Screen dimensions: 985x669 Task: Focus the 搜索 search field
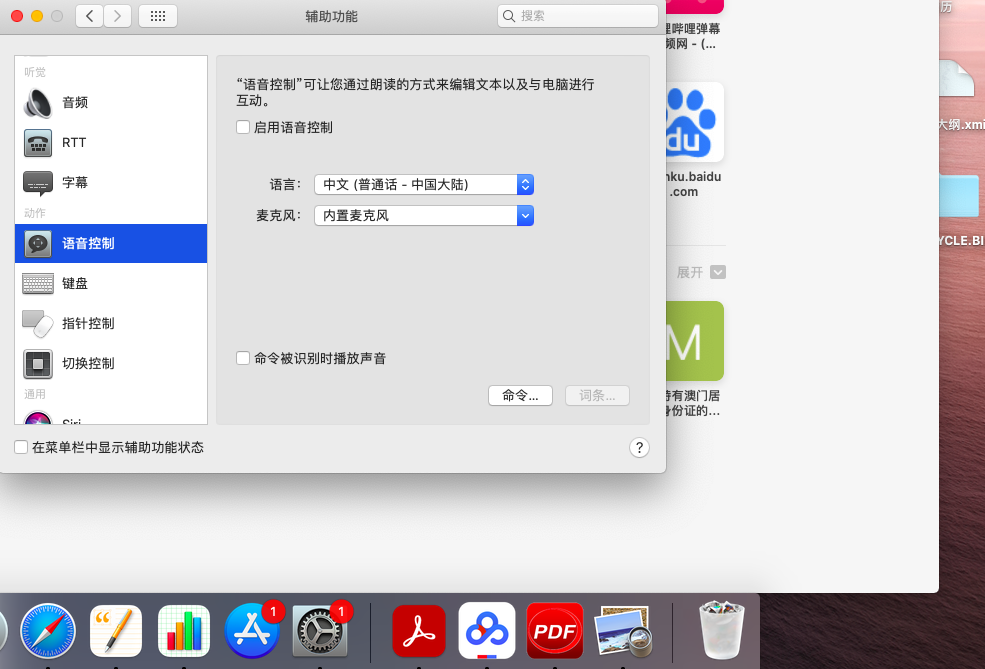pos(578,16)
